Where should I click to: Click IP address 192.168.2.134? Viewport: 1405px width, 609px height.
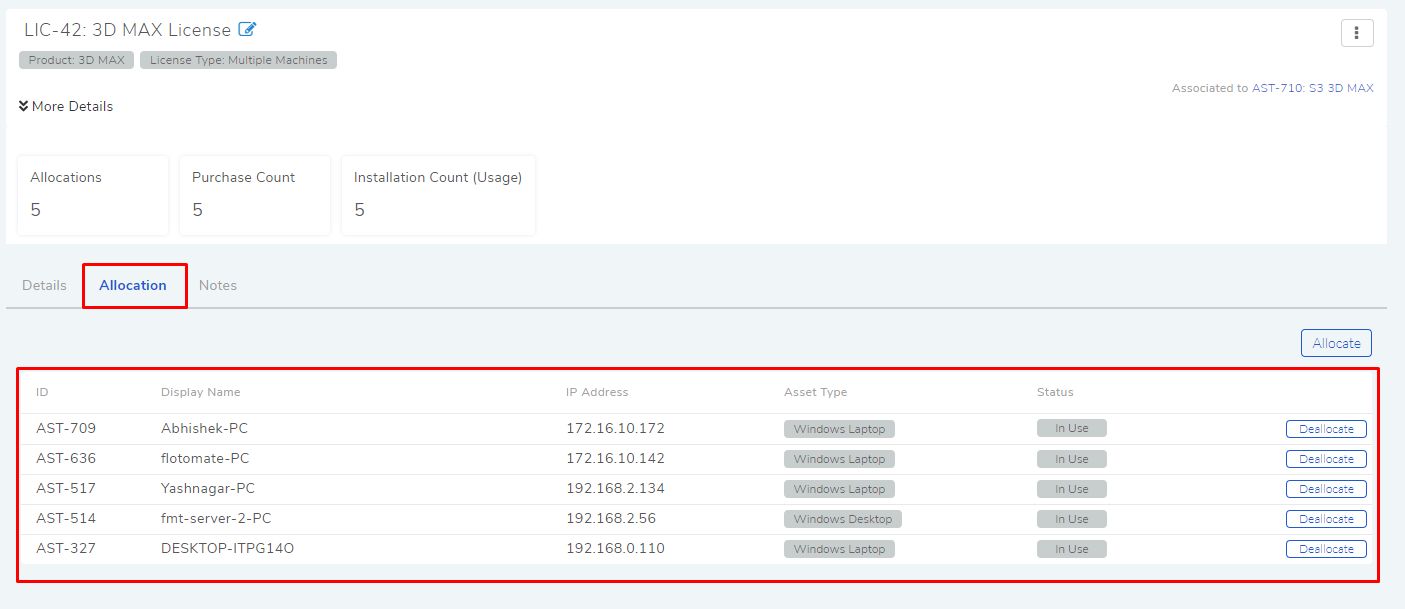pyautogui.click(x=615, y=488)
